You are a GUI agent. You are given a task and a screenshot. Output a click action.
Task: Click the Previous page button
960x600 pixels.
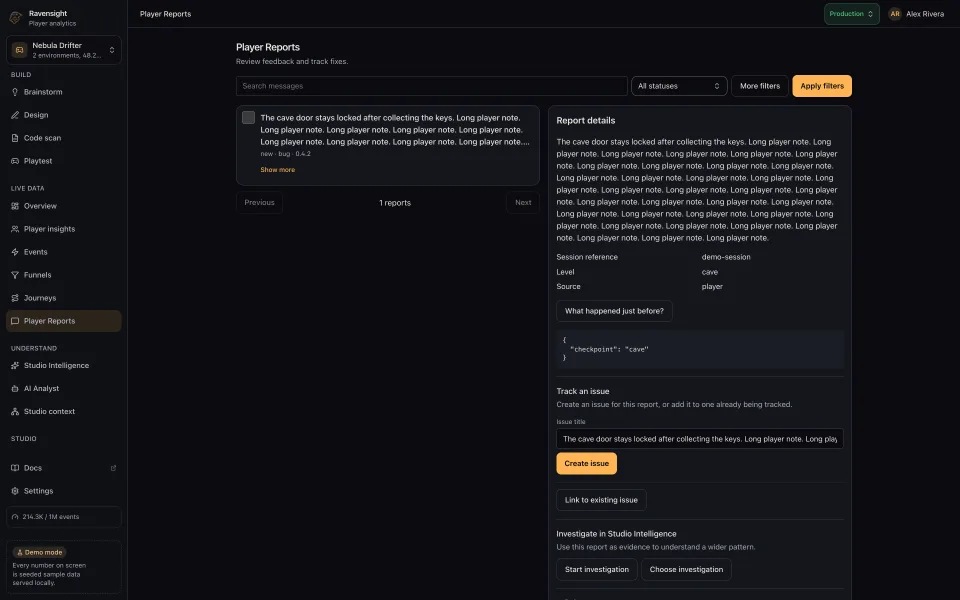pyautogui.click(x=259, y=203)
